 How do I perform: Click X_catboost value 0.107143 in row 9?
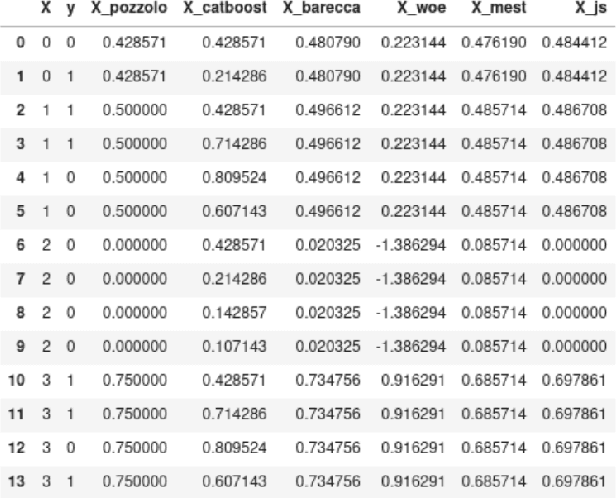tap(235, 346)
